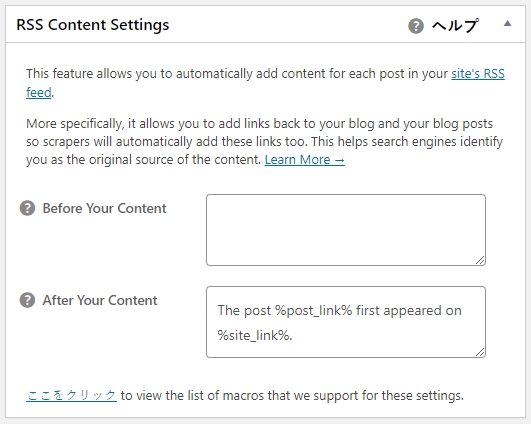Click 'first appeared on' text in After box
The width and height of the screenshot is (531, 424).
pos(409,311)
